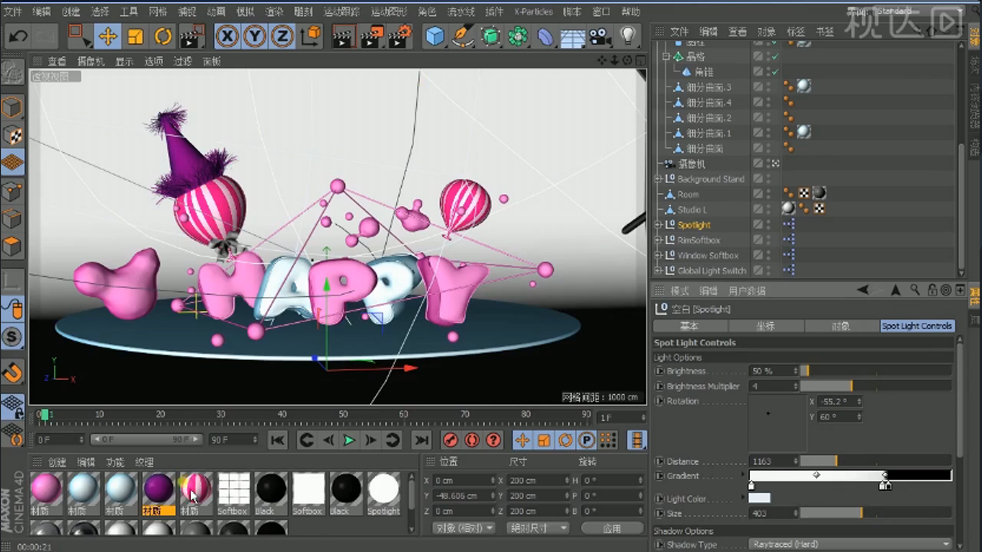Open the spline pen tool
Viewport: 982px width, 552px height.
pyautogui.click(x=462, y=36)
